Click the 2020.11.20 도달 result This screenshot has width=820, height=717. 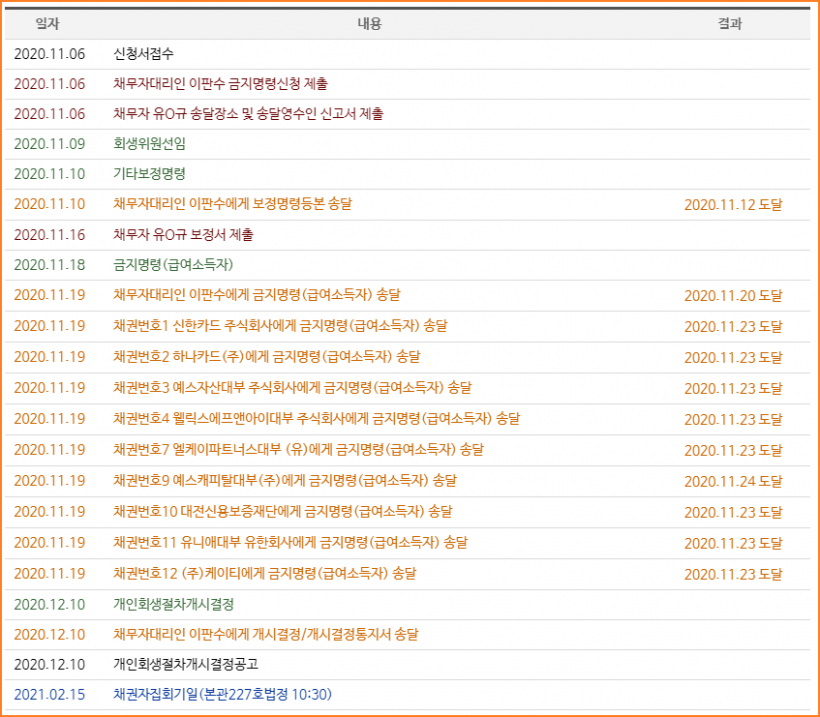click(x=733, y=295)
